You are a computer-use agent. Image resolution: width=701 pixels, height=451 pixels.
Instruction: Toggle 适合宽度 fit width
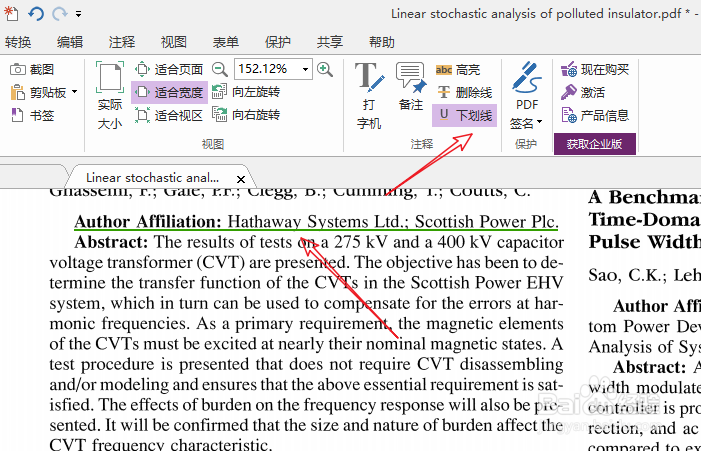click(169, 93)
